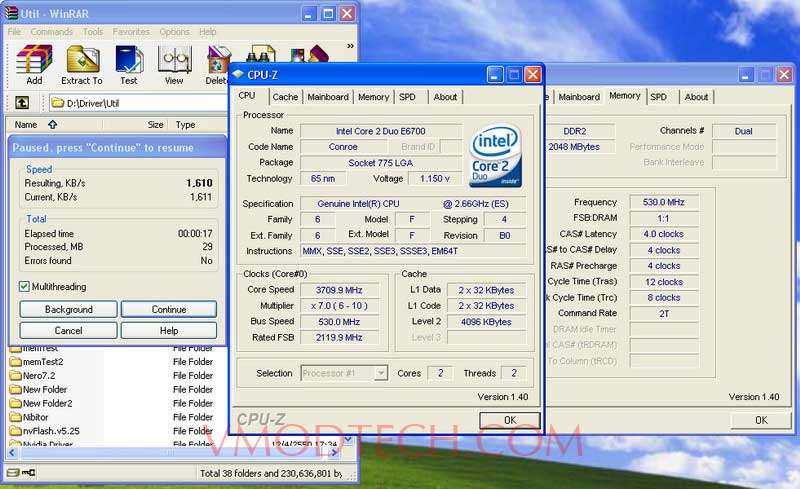Click the Background button in the paused dialog
This screenshot has height=489, width=800.
68,309
